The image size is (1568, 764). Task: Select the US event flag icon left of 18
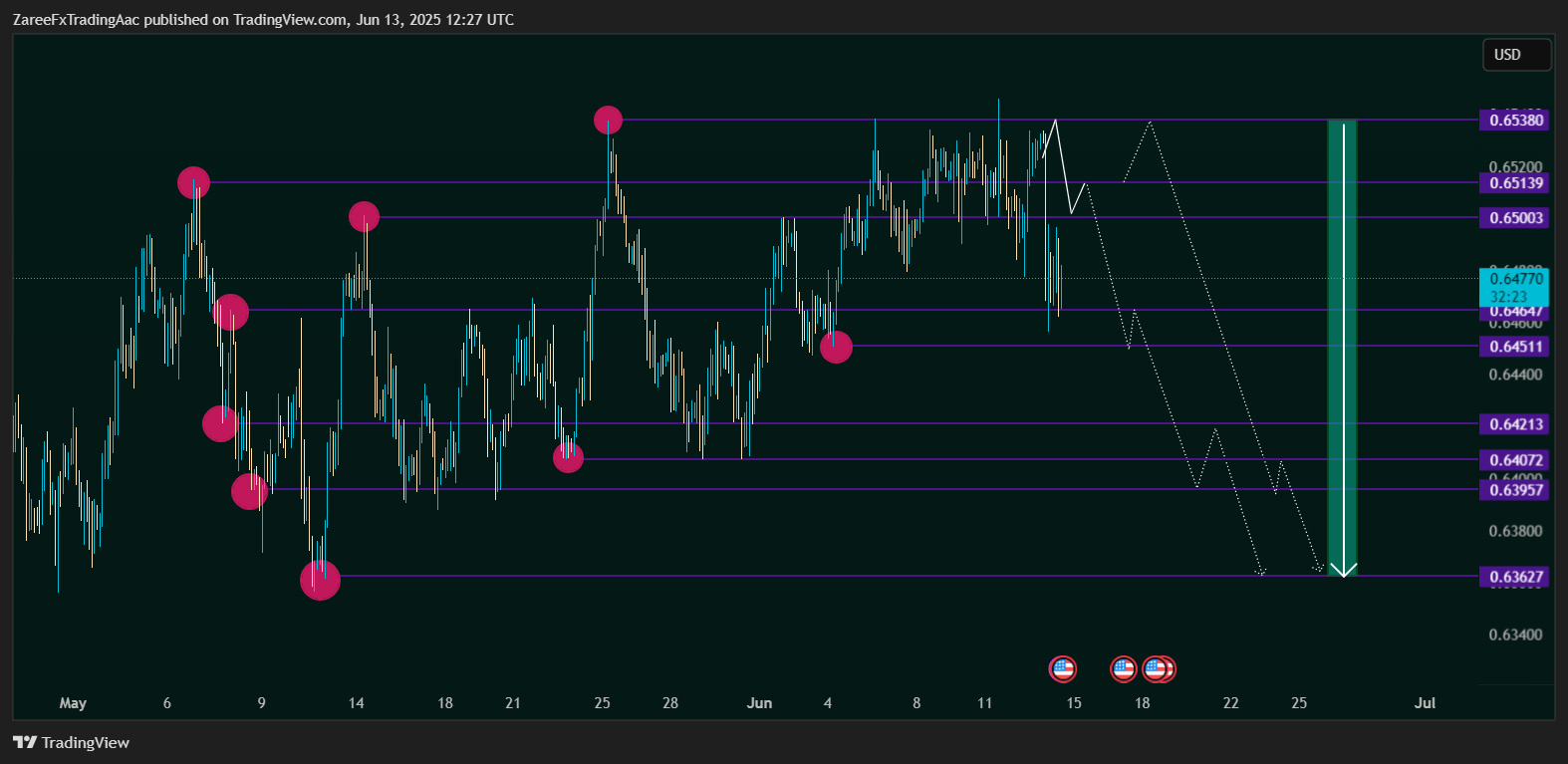(1123, 669)
